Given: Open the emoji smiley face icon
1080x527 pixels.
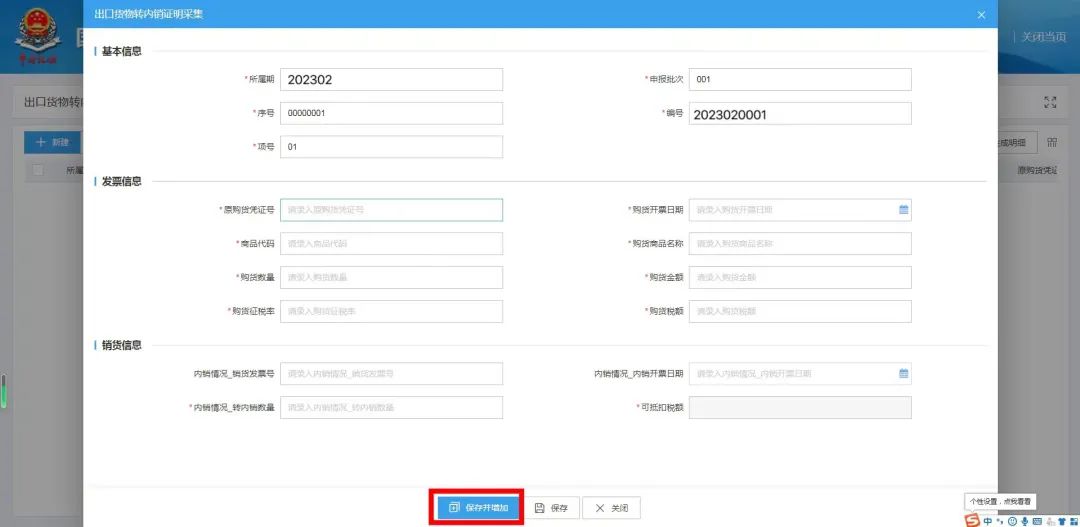Looking at the screenshot, I should click(x=1011, y=520).
